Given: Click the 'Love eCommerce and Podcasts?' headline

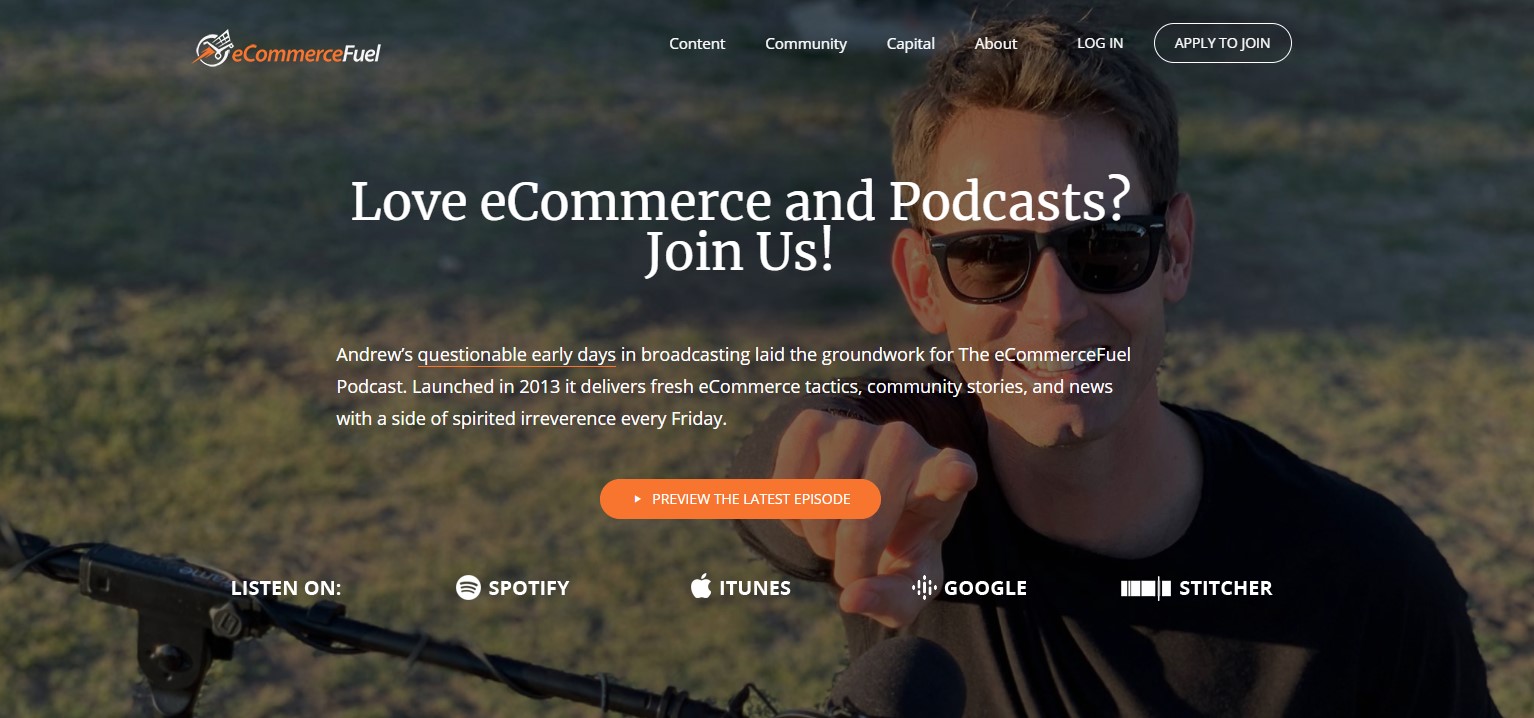Looking at the screenshot, I should pos(740,201).
